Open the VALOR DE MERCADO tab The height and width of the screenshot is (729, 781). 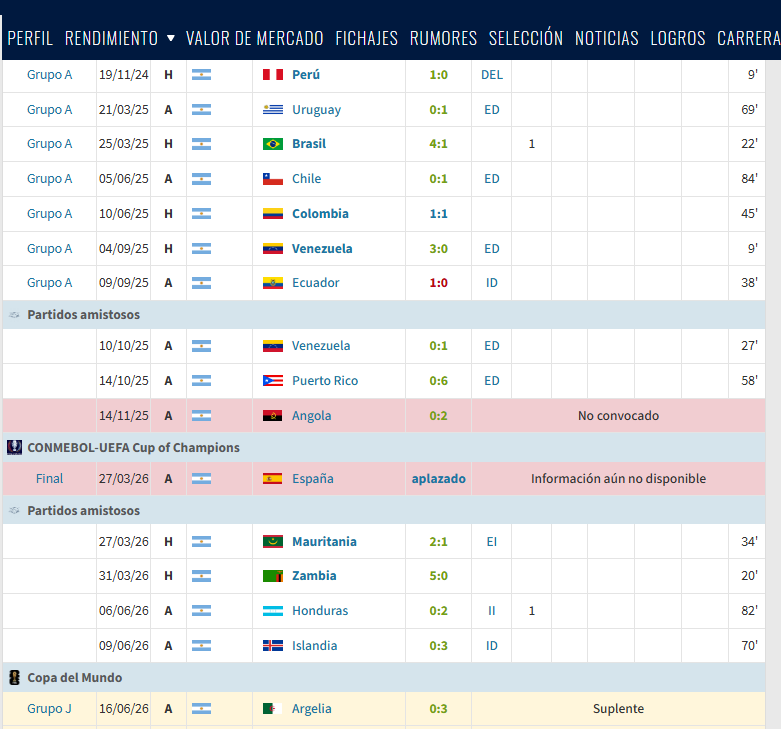255,38
